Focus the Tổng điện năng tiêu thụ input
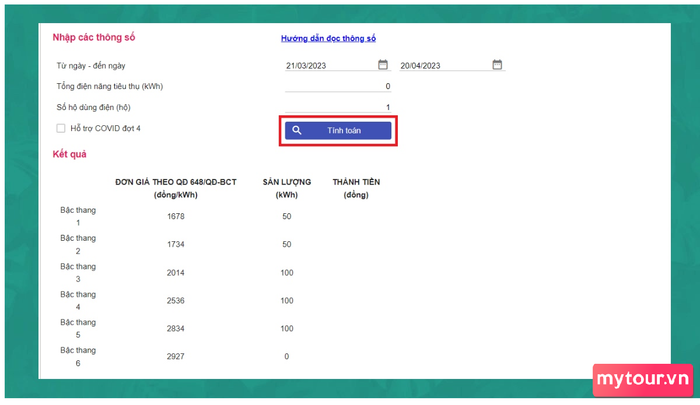The image size is (700, 405). click(x=338, y=86)
